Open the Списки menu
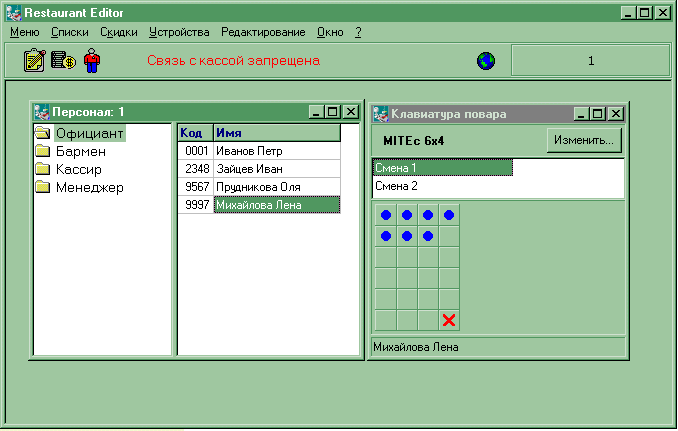This screenshot has width=678, height=431. click(70, 32)
